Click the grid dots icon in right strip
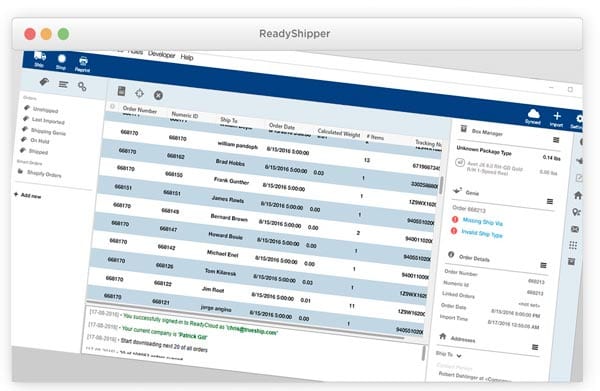 pyautogui.click(x=573, y=245)
